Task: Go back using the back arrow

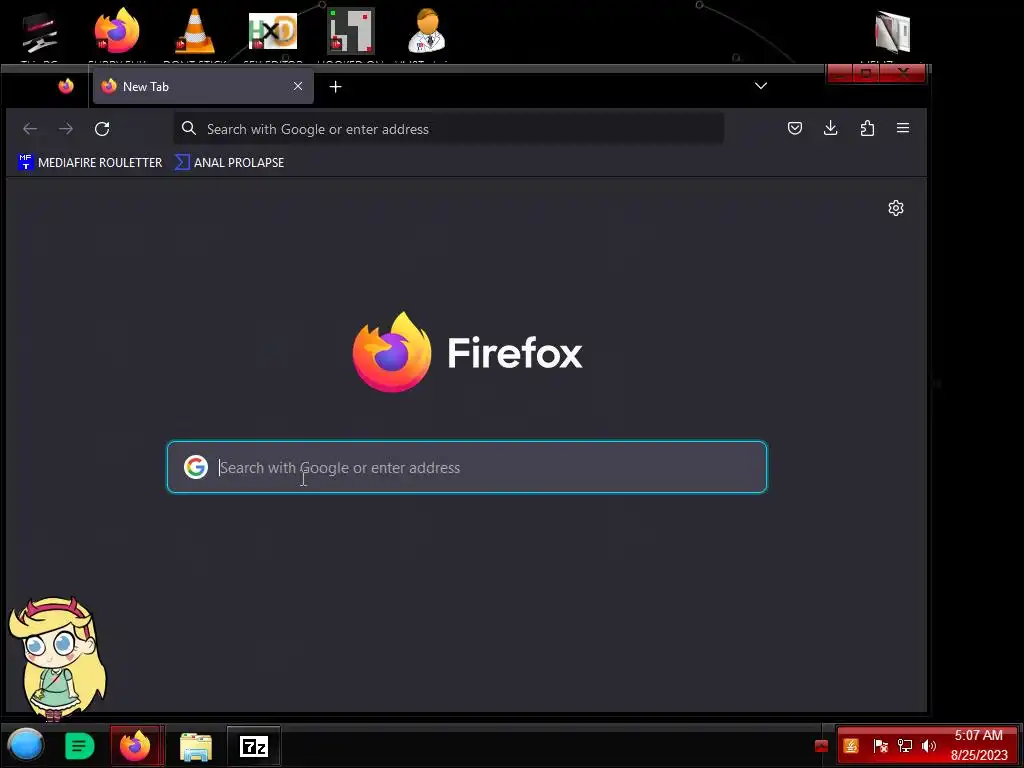Action: (x=30, y=129)
